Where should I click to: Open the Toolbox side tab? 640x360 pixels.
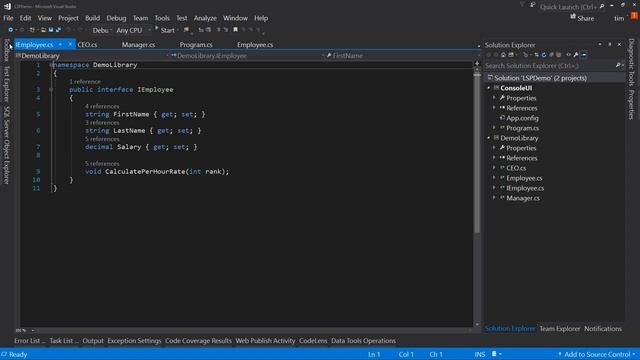[x=6, y=50]
